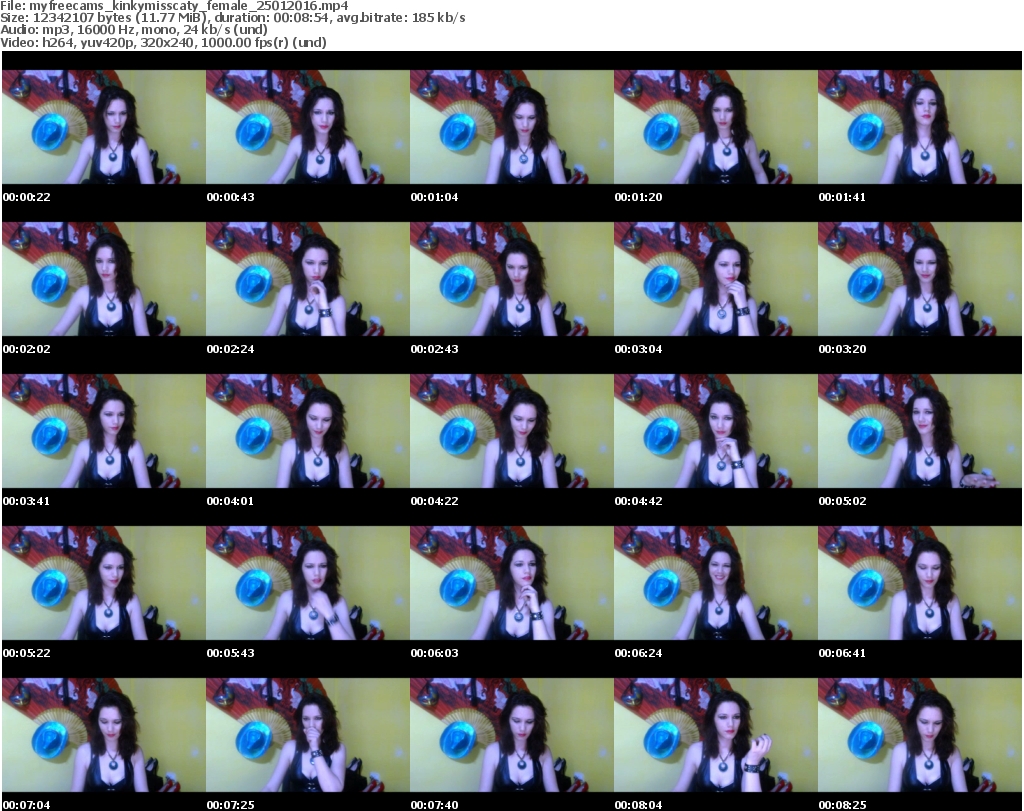Click the 00:04:22 timestamp label
Image resolution: width=1024 pixels, height=811 pixels.
pyautogui.click(x=434, y=501)
